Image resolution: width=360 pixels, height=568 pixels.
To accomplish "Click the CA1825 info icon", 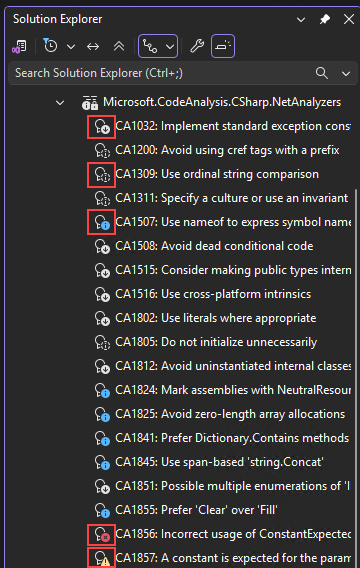I will pos(102,414).
